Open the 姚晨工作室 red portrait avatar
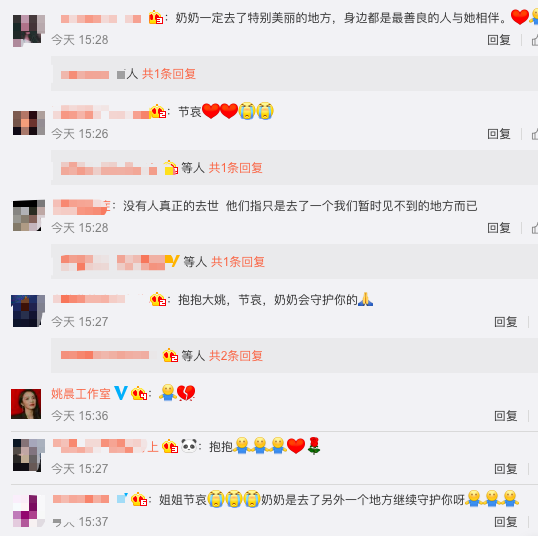538x536 pixels. [x=26, y=404]
